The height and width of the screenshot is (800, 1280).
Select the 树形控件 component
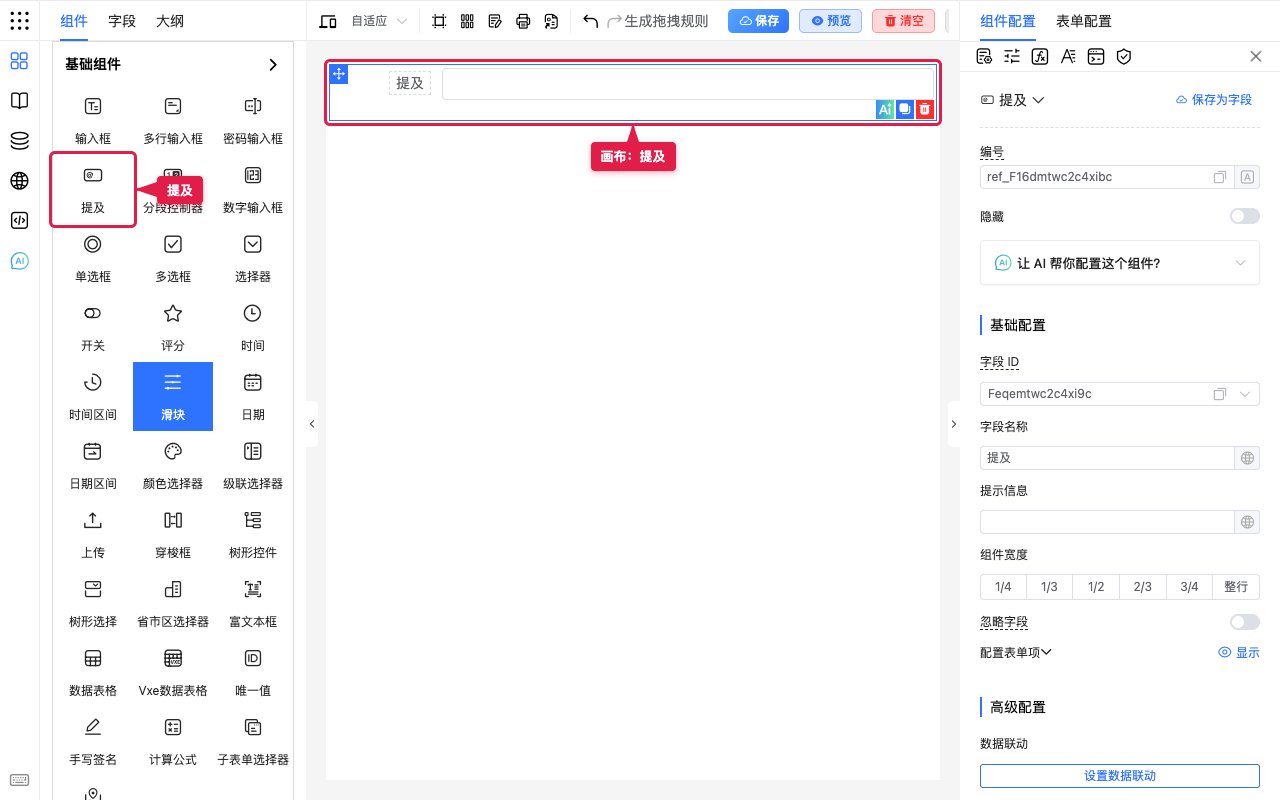click(x=253, y=534)
